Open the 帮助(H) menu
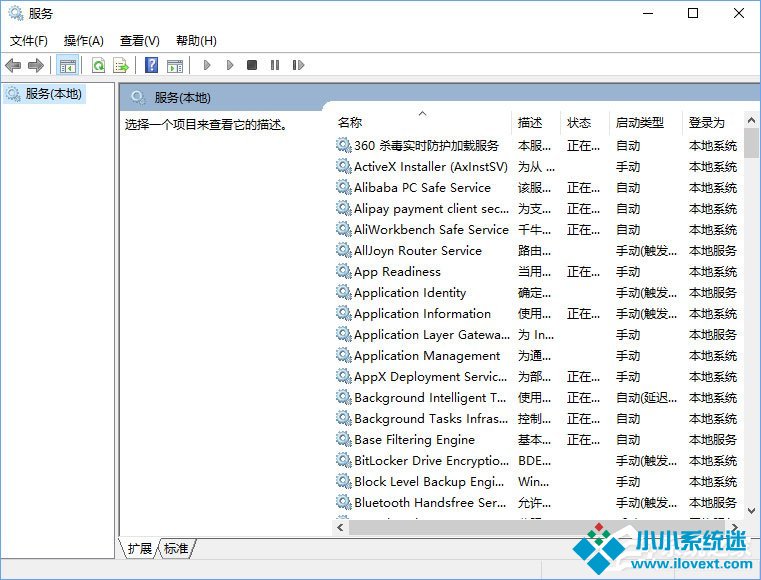 click(x=196, y=41)
